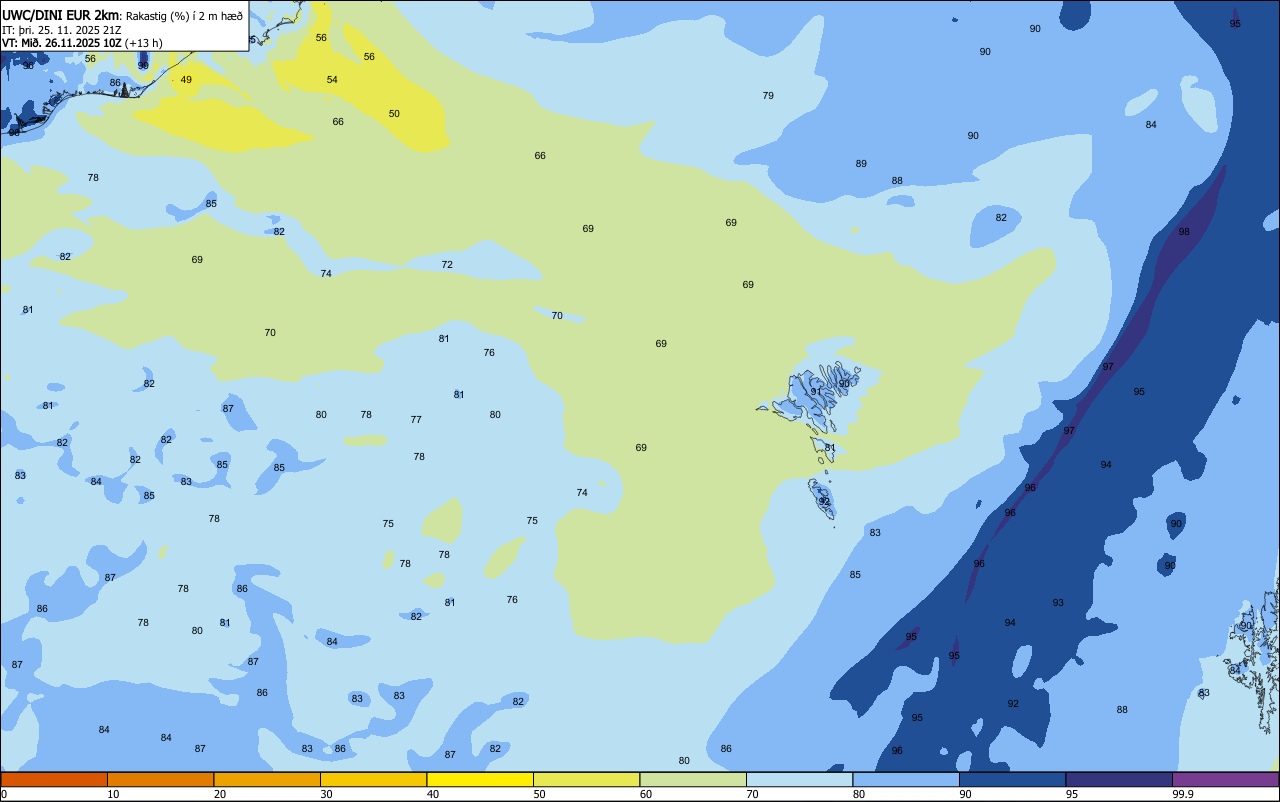Screen dimensions: 1280x802
Task: Click the '40' tick label on color scale
Action: (432, 794)
